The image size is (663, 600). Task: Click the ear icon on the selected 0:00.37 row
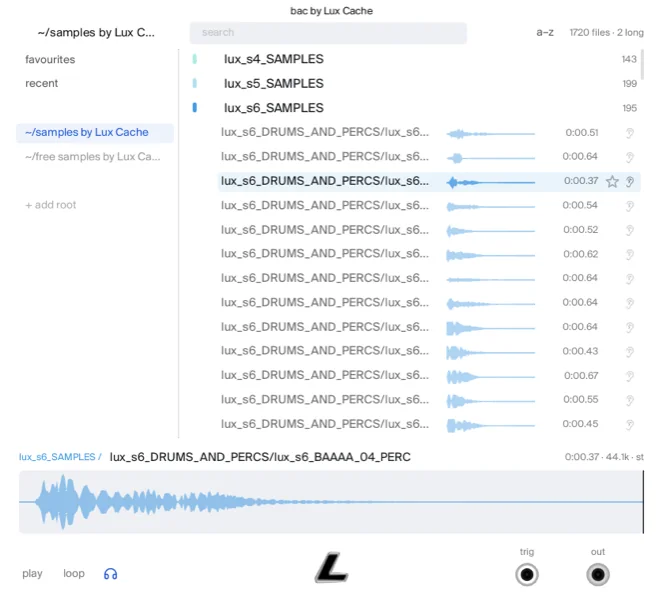[630, 182]
